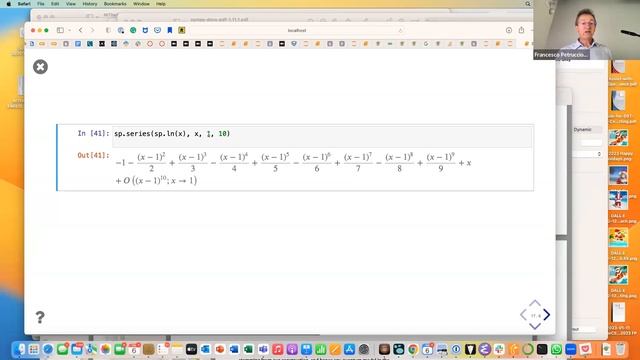Open the View menu
Image resolution: width=640 pixels, height=360 pixels.
click(x=71, y=4)
